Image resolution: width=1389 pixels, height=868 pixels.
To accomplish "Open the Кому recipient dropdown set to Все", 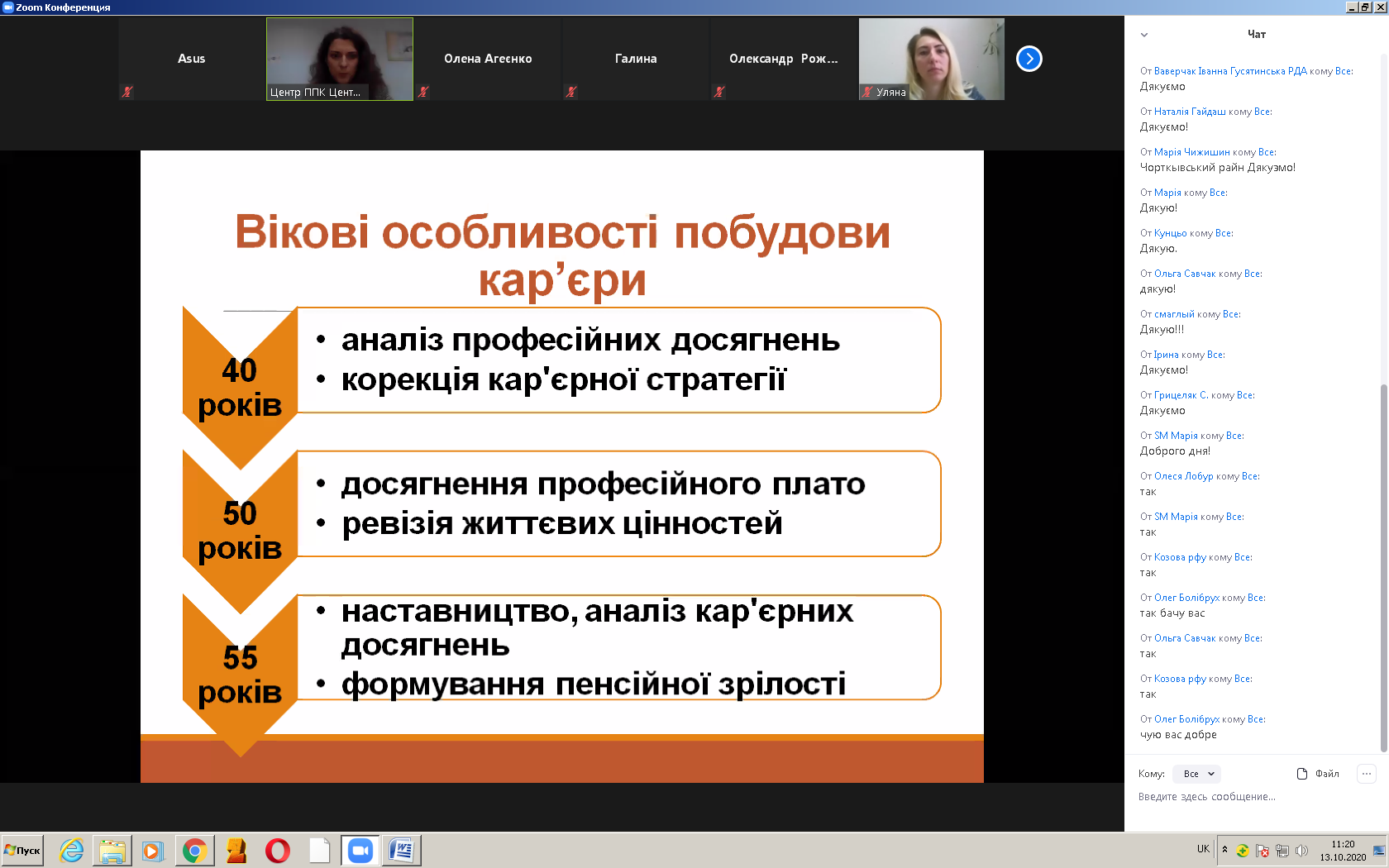I will tap(1198, 774).
